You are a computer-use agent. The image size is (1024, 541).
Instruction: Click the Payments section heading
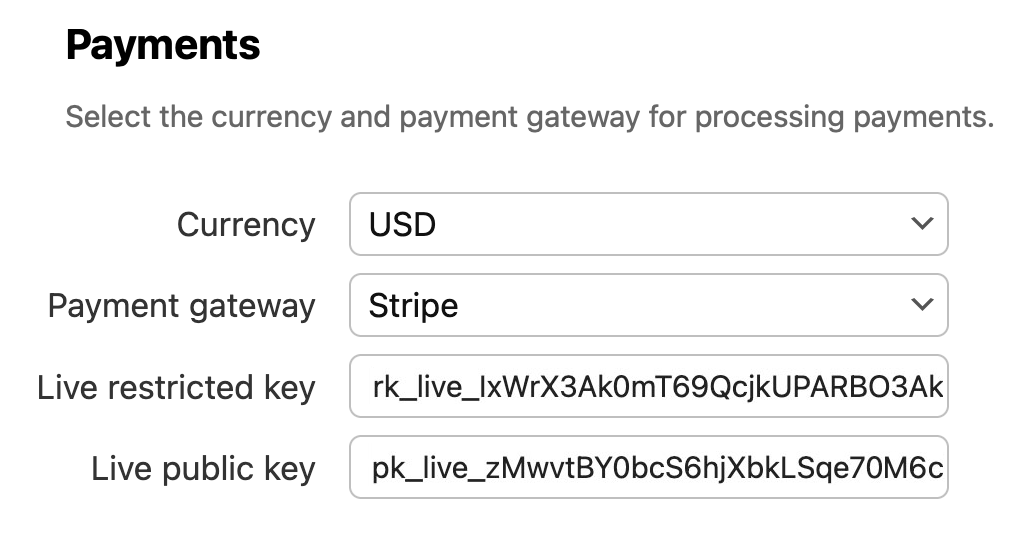point(163,46)
